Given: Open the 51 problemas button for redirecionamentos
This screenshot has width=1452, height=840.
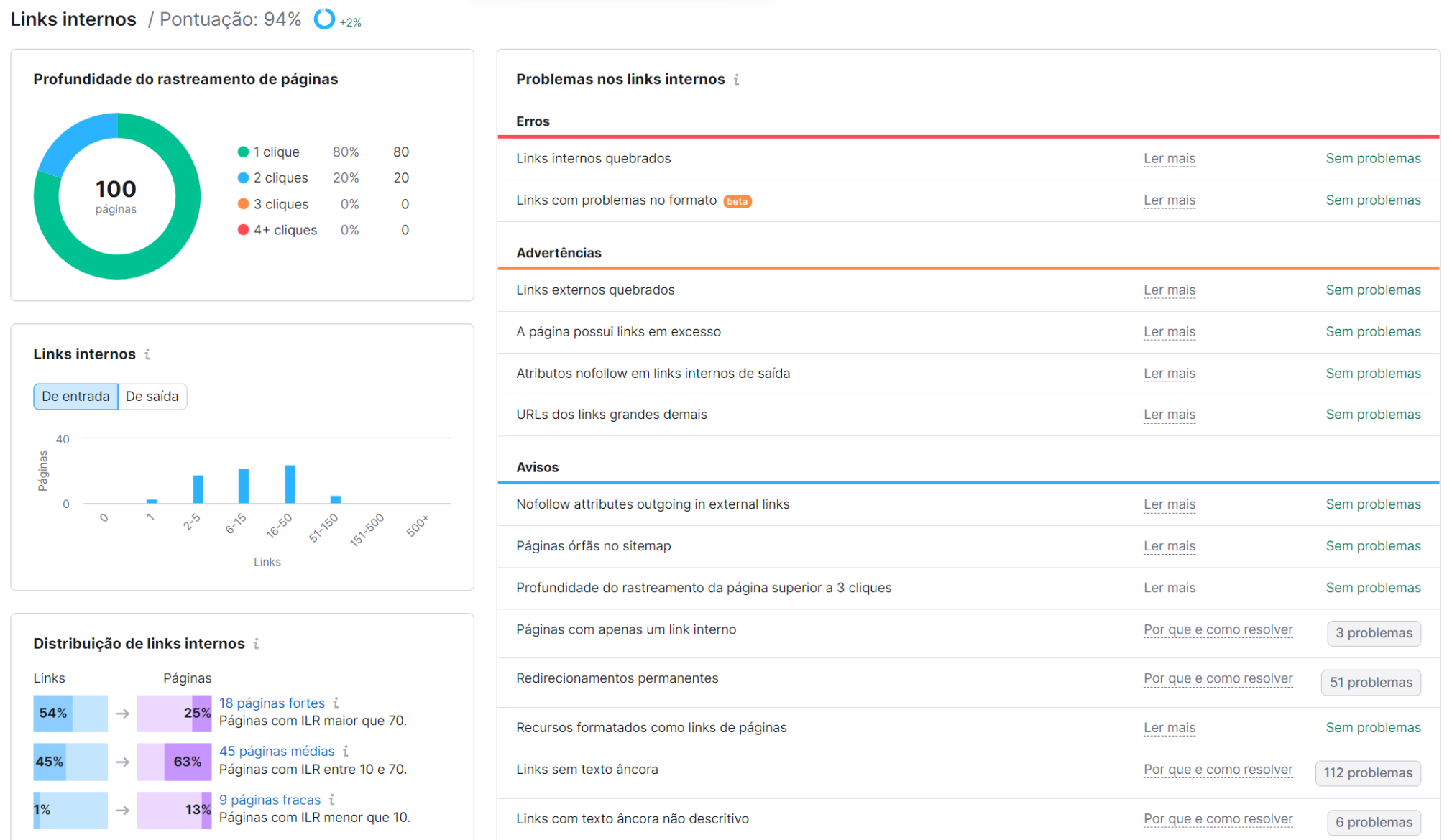Looking at the screenshot, I should pyautogui.click(x=1370, y=682).
